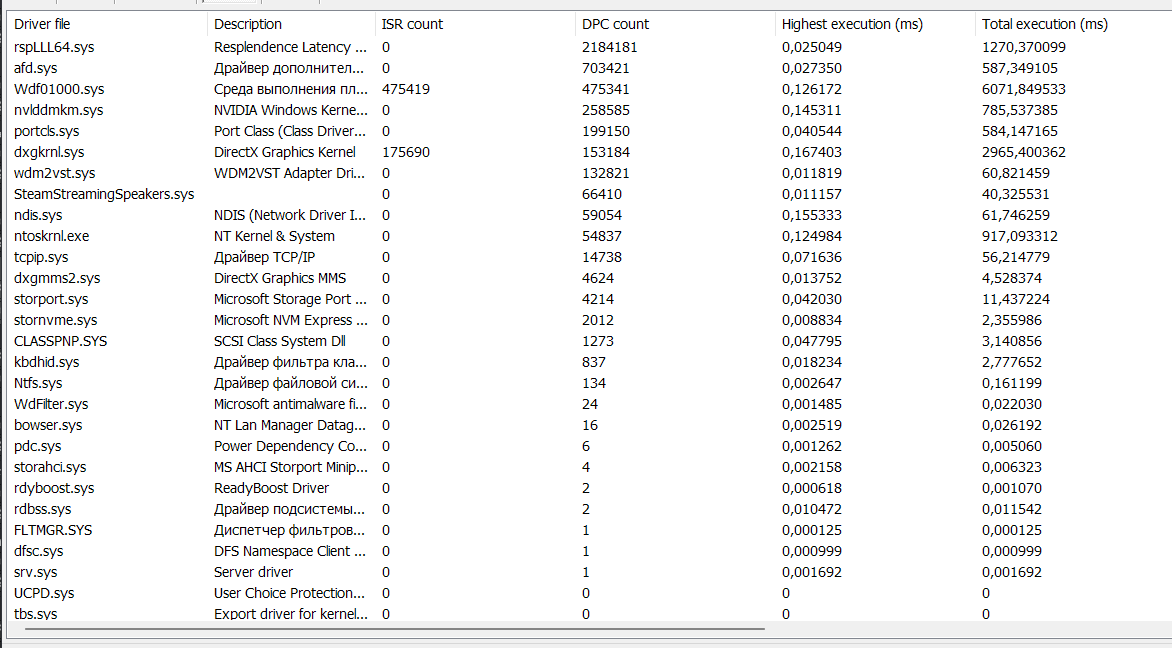The height and width of the screenshot is (648, 1172).
Task: Select the kbdhid.sys driver row
Action: [x=590, y=362]
